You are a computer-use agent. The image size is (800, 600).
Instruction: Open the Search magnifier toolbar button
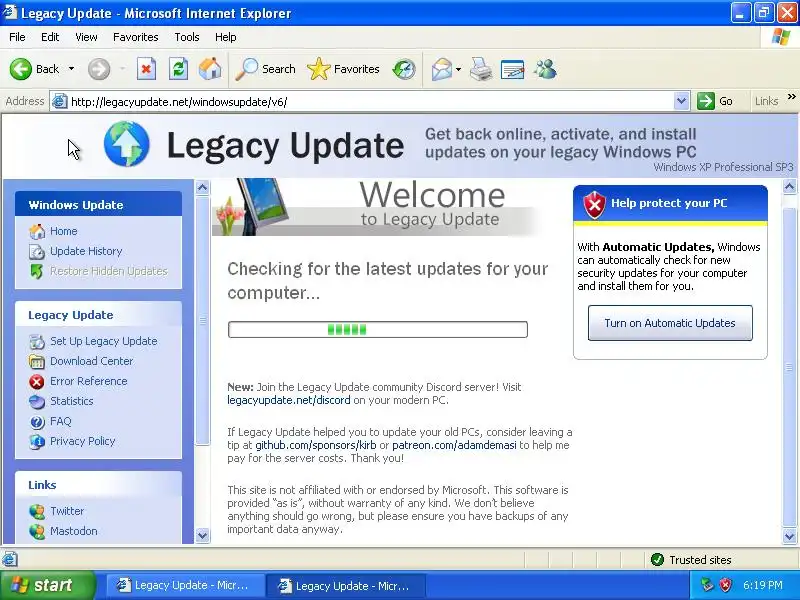265,69
